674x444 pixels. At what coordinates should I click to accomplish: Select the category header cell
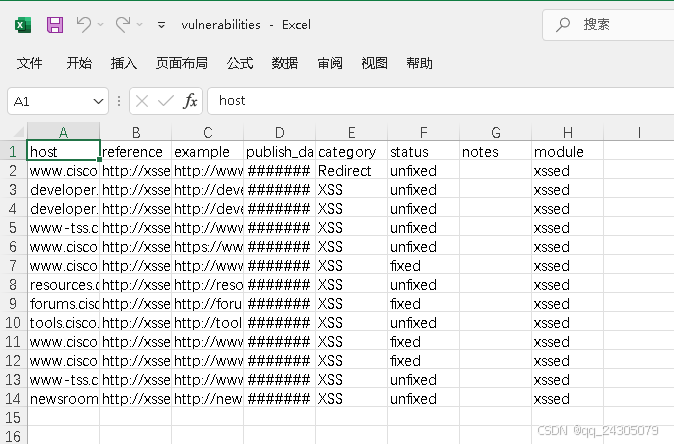pos(352,151)
